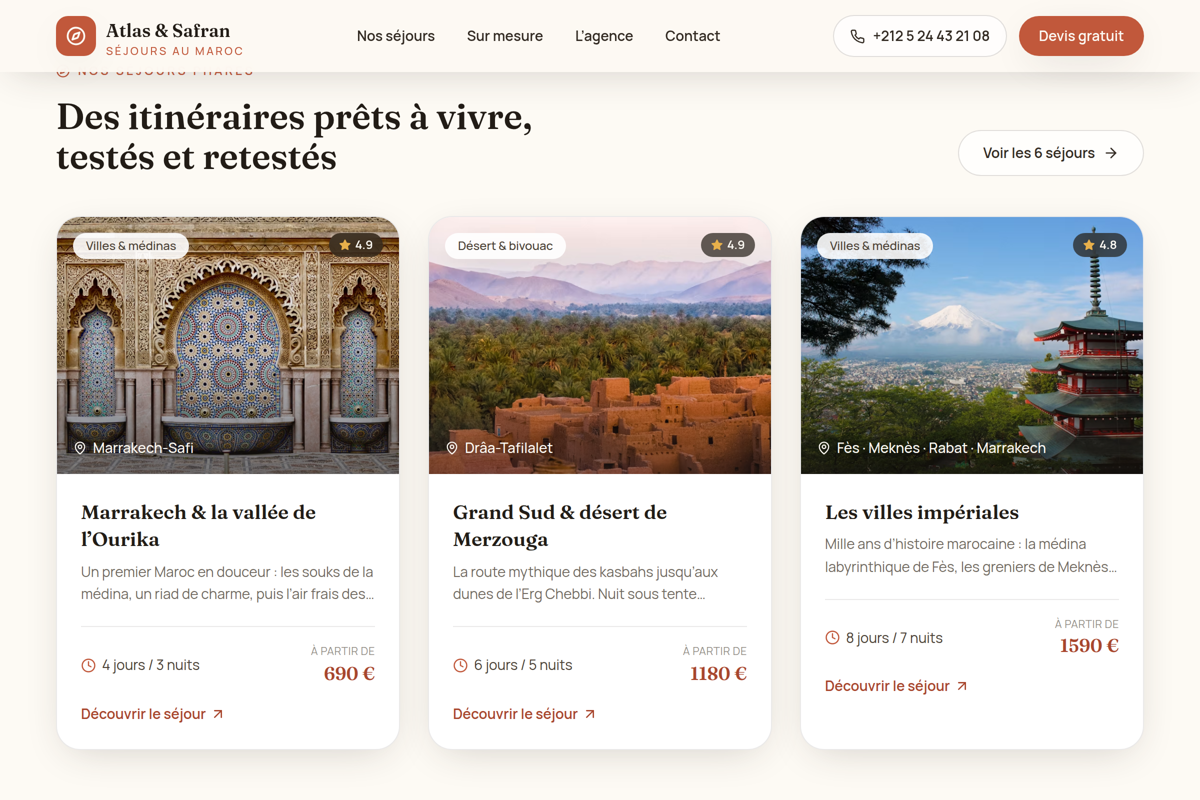Open the Marrakech fountain photo

228,345
